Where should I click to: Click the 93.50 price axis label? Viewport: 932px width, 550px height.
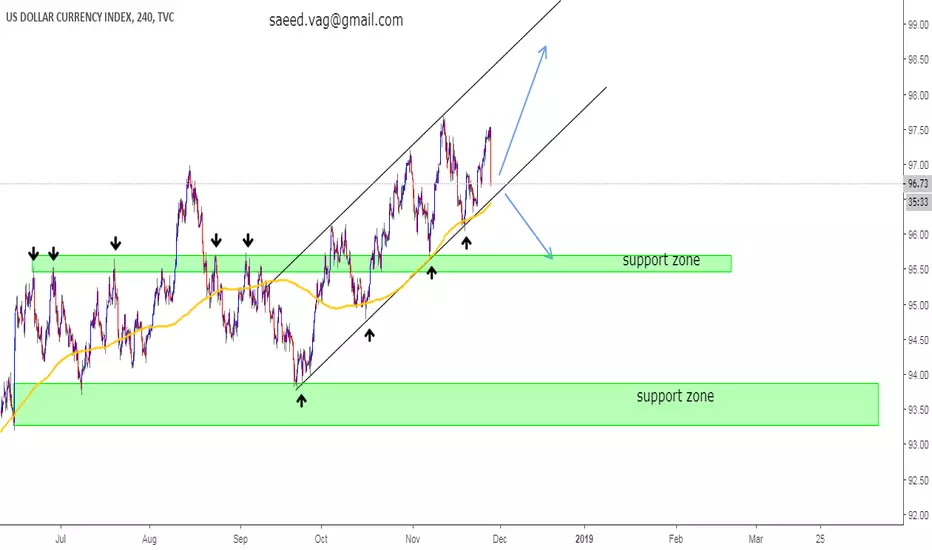point(917,410)
